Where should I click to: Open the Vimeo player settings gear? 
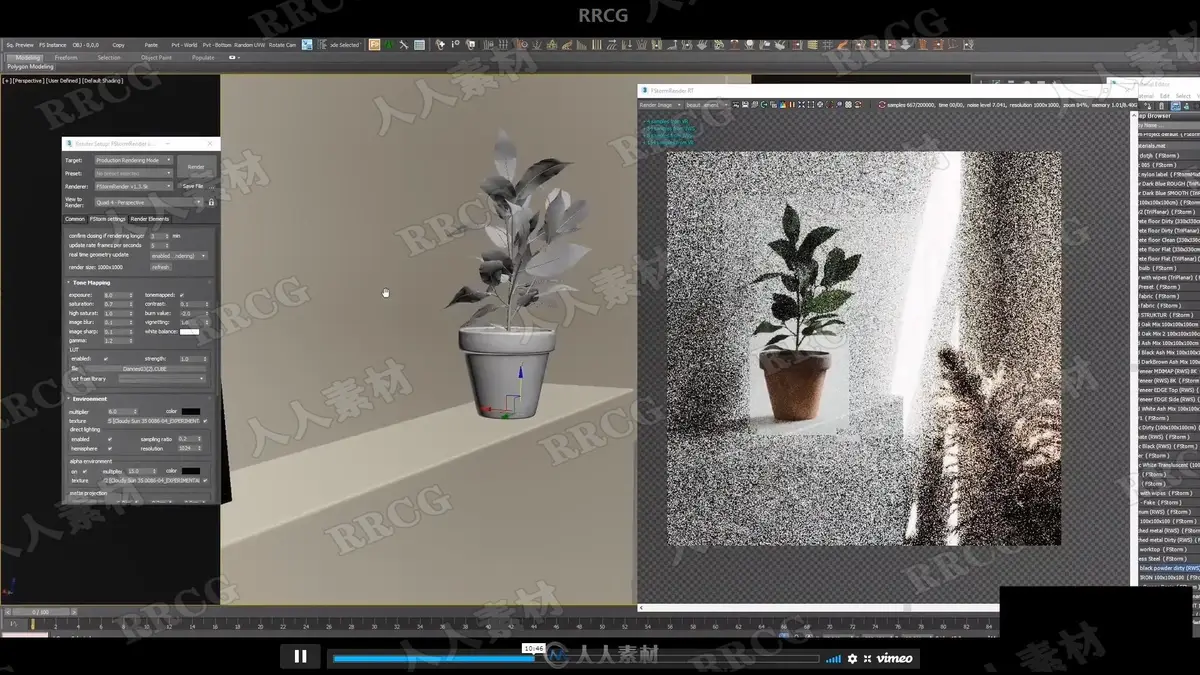pyautogui.click(x=852, y=658)
